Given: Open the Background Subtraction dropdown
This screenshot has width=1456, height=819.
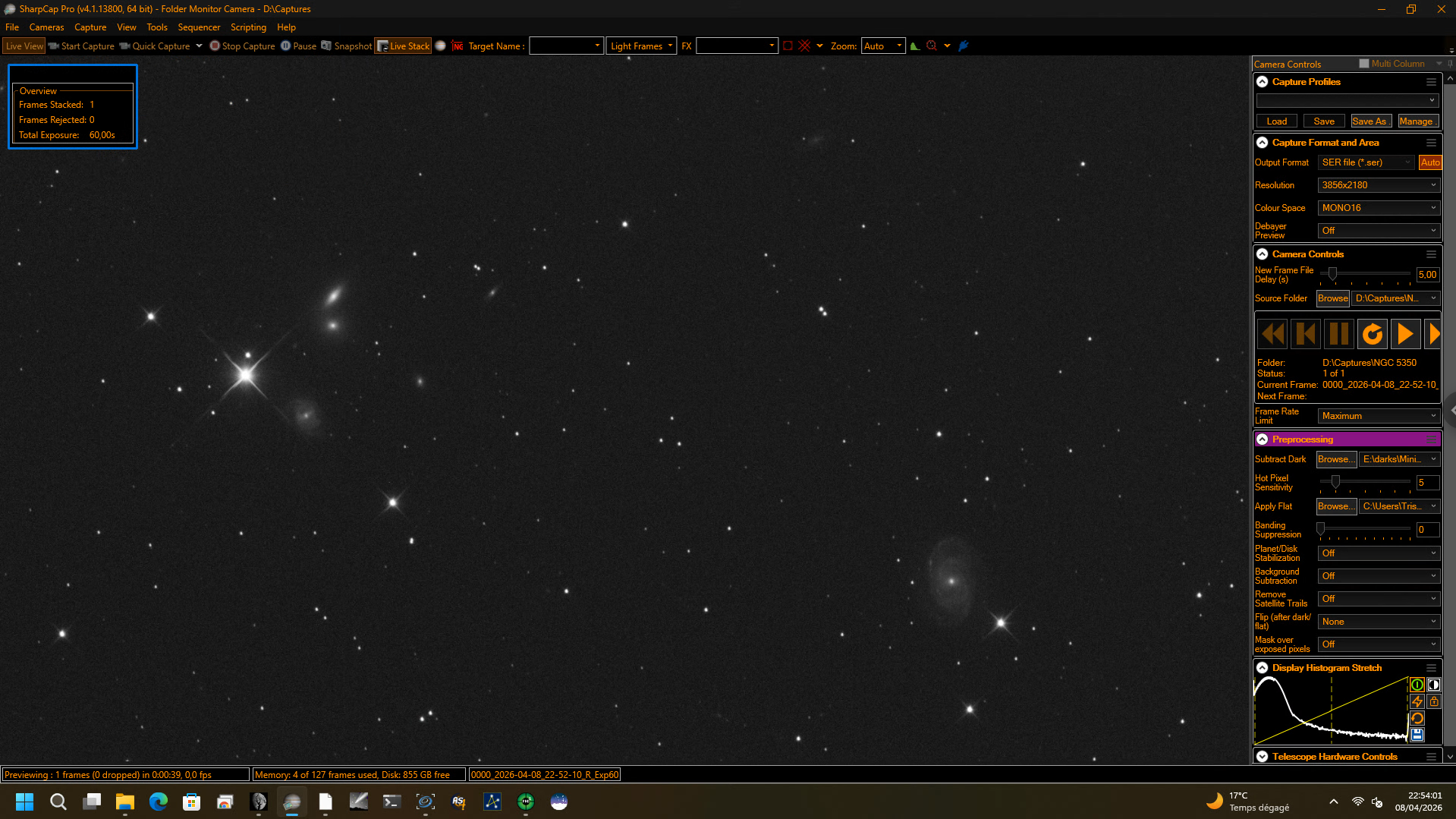Looking at the screenshot, I should [1378, 576].
